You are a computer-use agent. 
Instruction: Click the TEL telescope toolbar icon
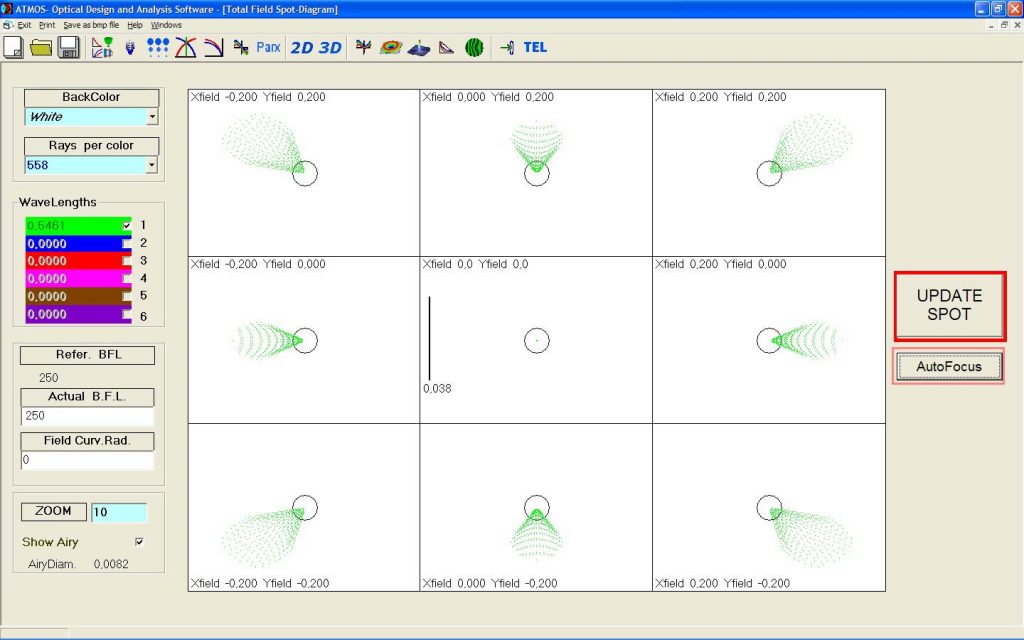pyautogui.click(x=535, y=47)
